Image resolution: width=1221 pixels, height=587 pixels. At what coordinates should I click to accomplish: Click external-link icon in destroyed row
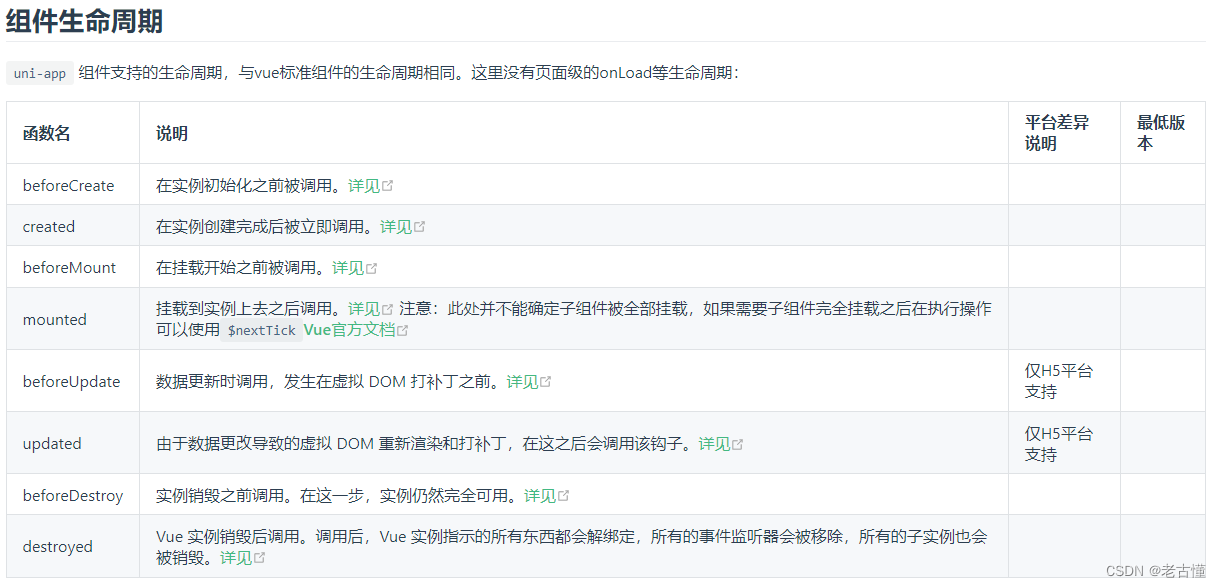click(x=260, y=558)
